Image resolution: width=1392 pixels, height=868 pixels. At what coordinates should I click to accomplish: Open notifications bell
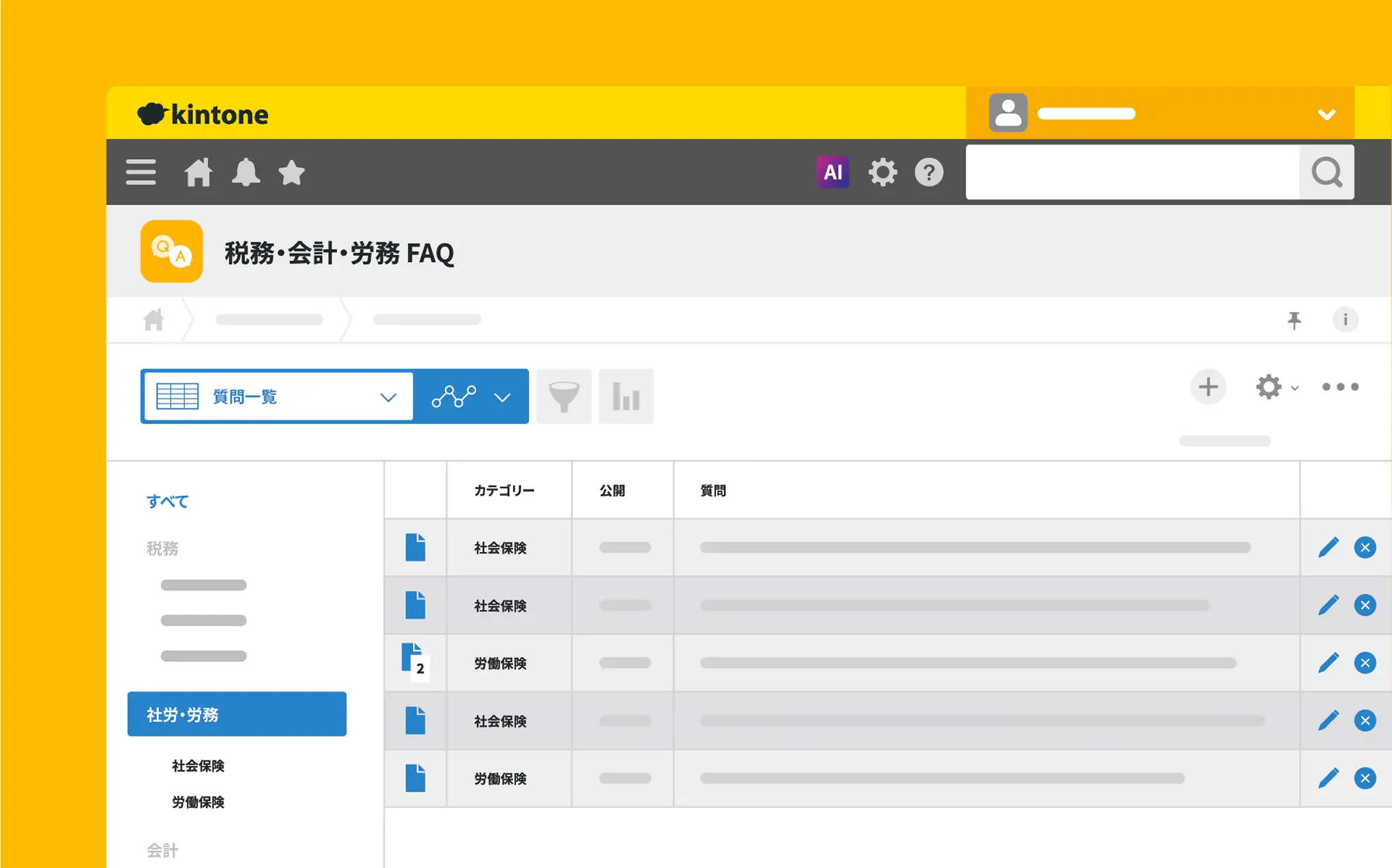pos(246,172)
